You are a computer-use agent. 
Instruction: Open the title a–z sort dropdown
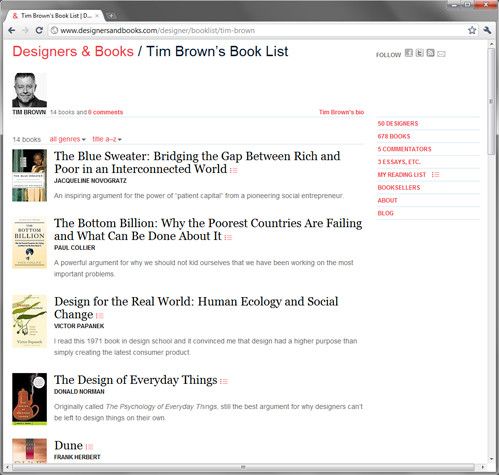click(107, 139)
